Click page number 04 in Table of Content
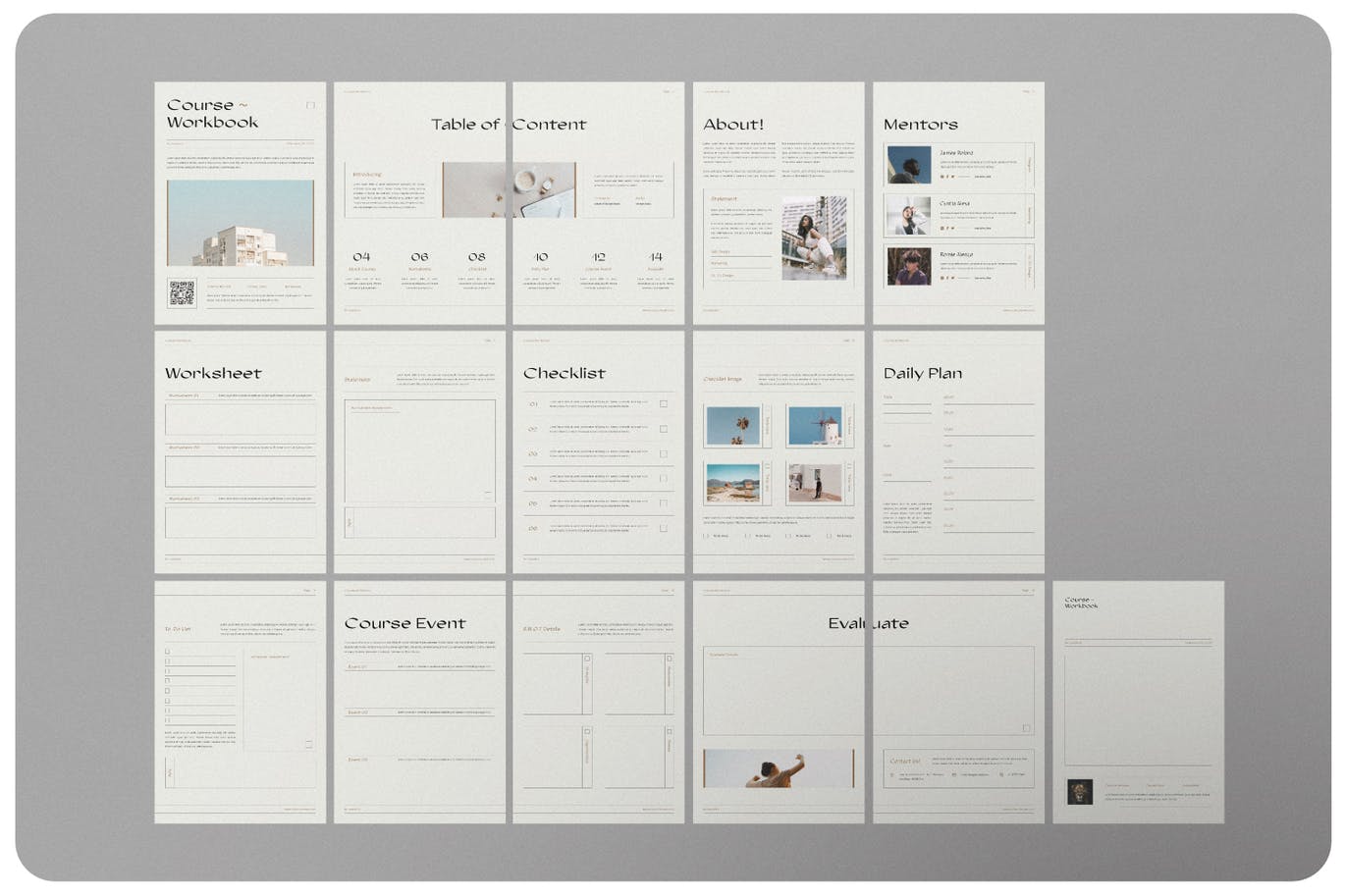 point(361,257)
